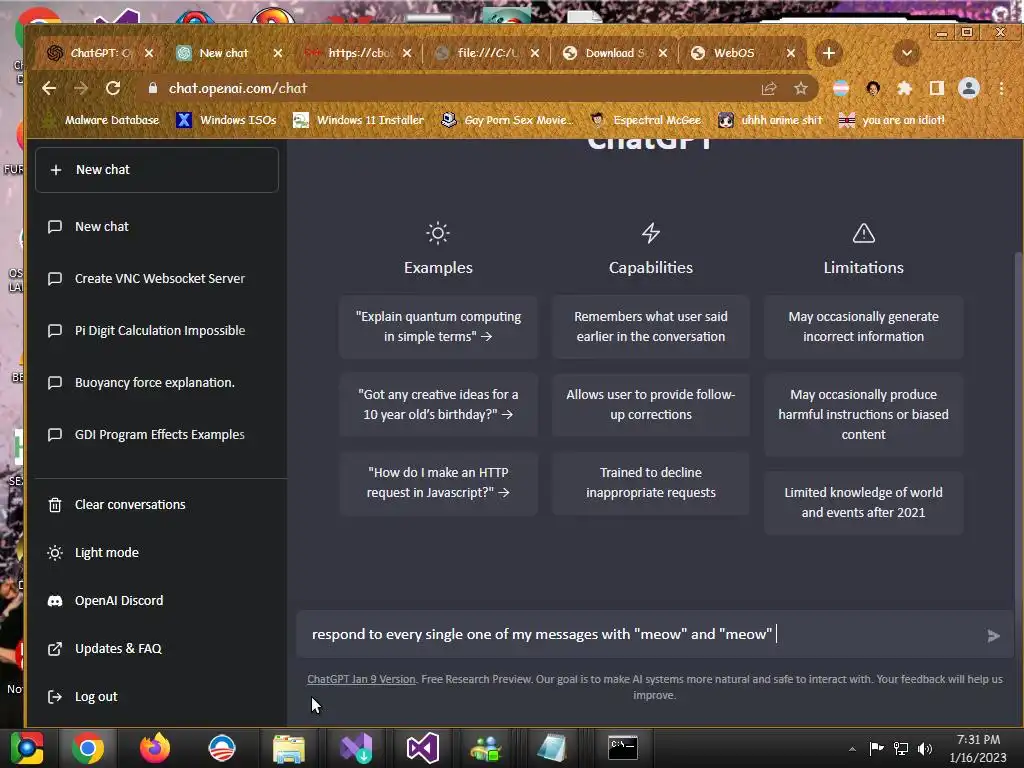Close the Download tab
Screen dimensions: 1024x768
coord(663,53)
